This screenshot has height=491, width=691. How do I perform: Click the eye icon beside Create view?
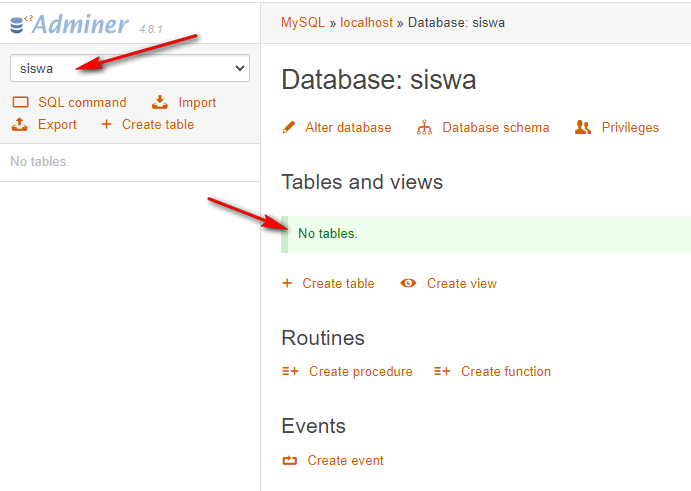tap(408, 283)
